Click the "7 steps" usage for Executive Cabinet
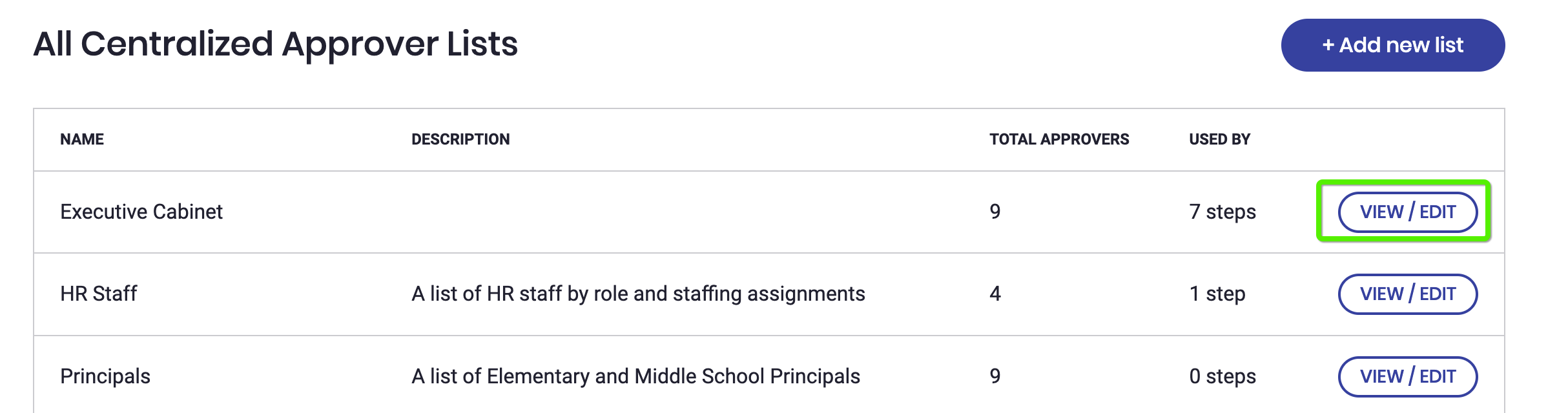This screenshot has width=1568, height=413. (x=1222, y=212)
